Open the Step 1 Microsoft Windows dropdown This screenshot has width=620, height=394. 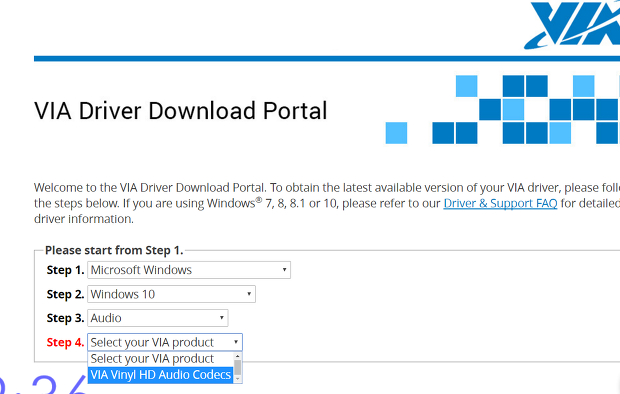[189, 270]
